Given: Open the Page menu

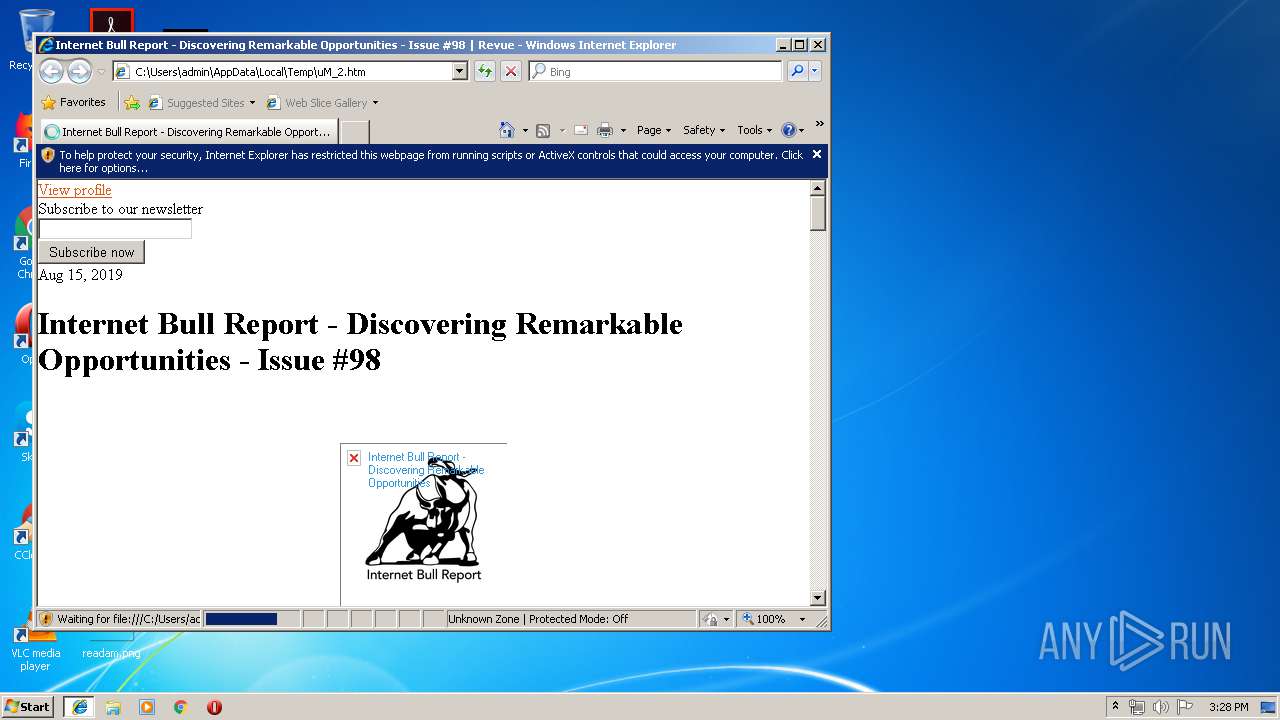Looking at the screenshot, I should [654, 130].
